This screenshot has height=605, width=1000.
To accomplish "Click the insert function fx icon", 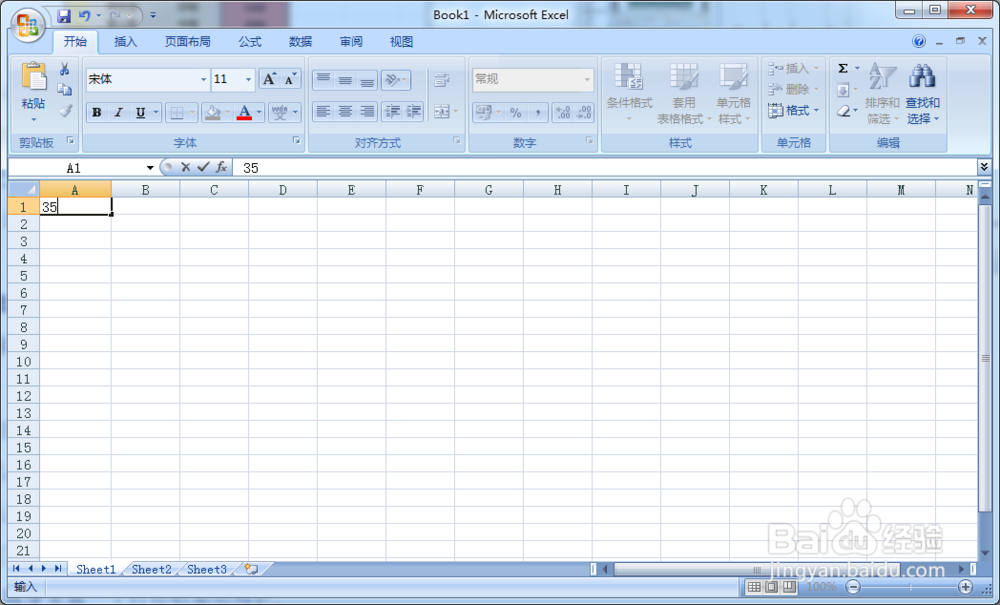I will pyautogui.click(x=221, y=167).
